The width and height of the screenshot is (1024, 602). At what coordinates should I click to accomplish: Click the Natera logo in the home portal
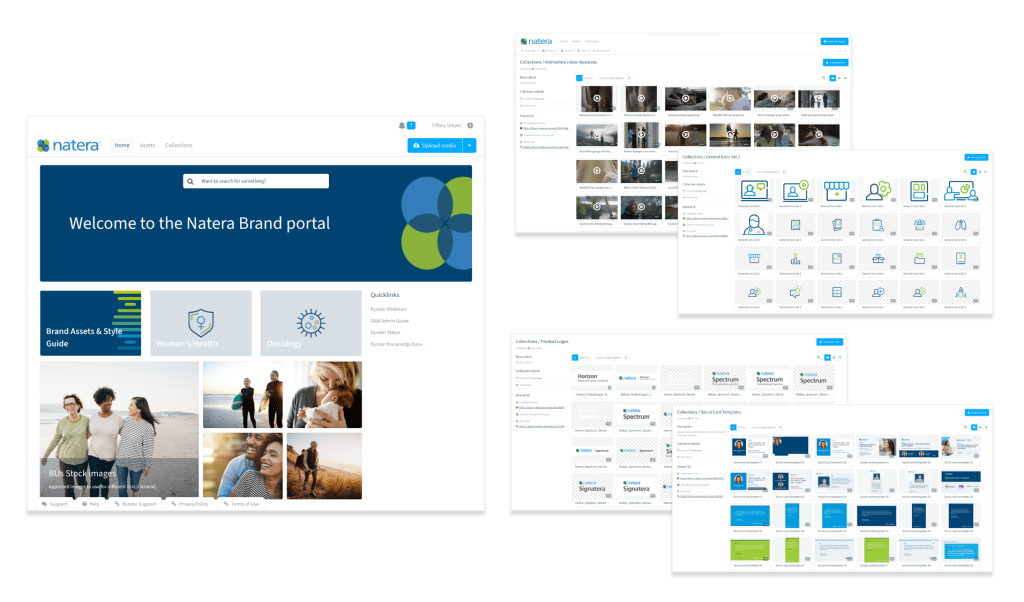click(68, 145)
